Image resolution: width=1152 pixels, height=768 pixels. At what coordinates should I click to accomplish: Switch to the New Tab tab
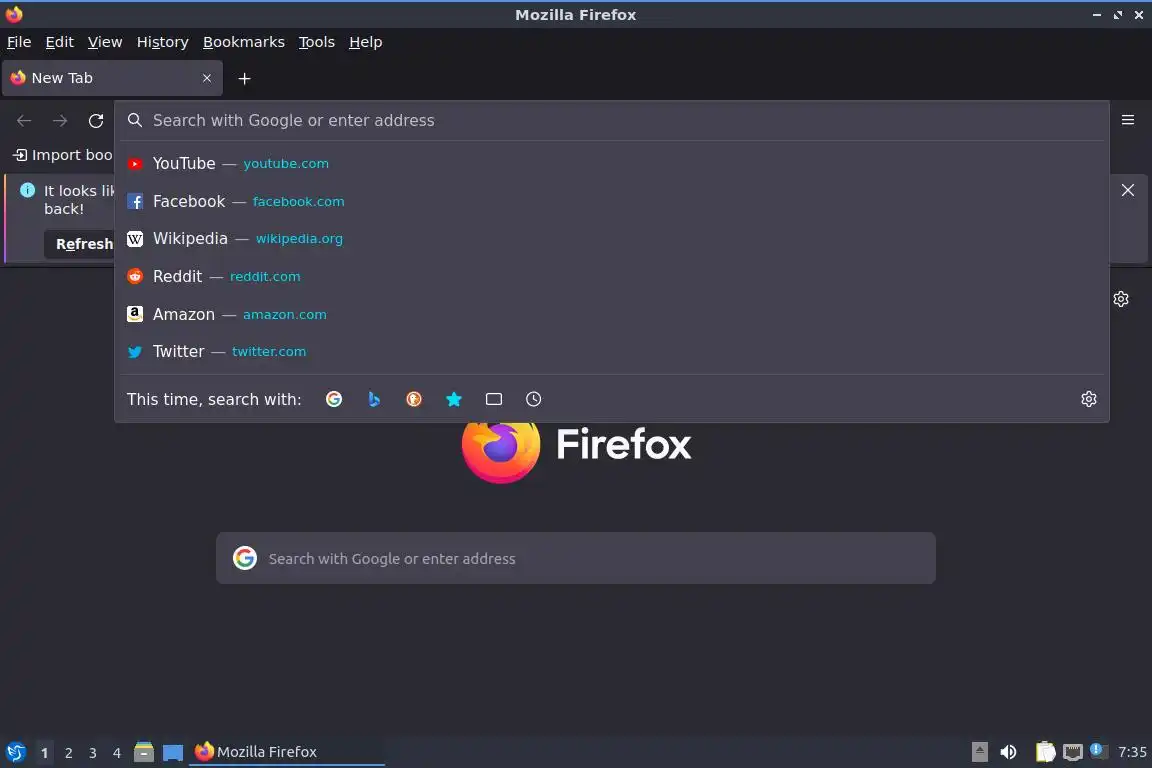pos(112,78)
